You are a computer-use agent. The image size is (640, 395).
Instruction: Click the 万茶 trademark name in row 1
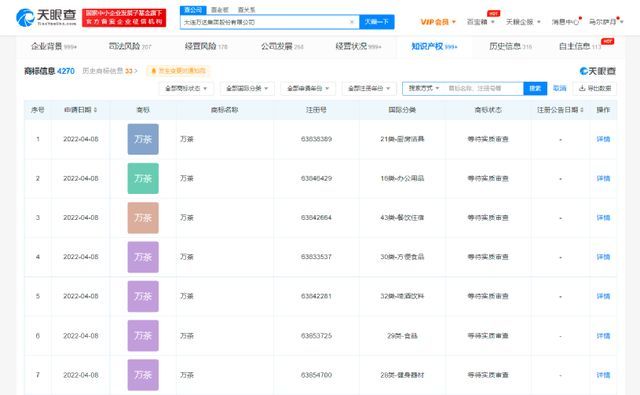click(x=187, y=139)
